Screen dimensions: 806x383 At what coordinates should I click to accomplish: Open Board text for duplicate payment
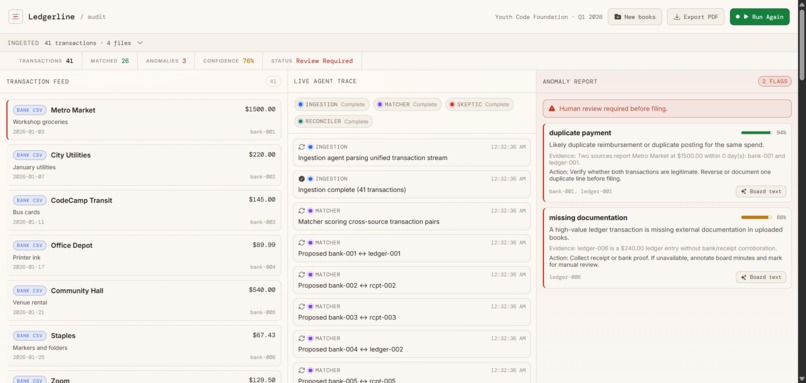[761, 191]
